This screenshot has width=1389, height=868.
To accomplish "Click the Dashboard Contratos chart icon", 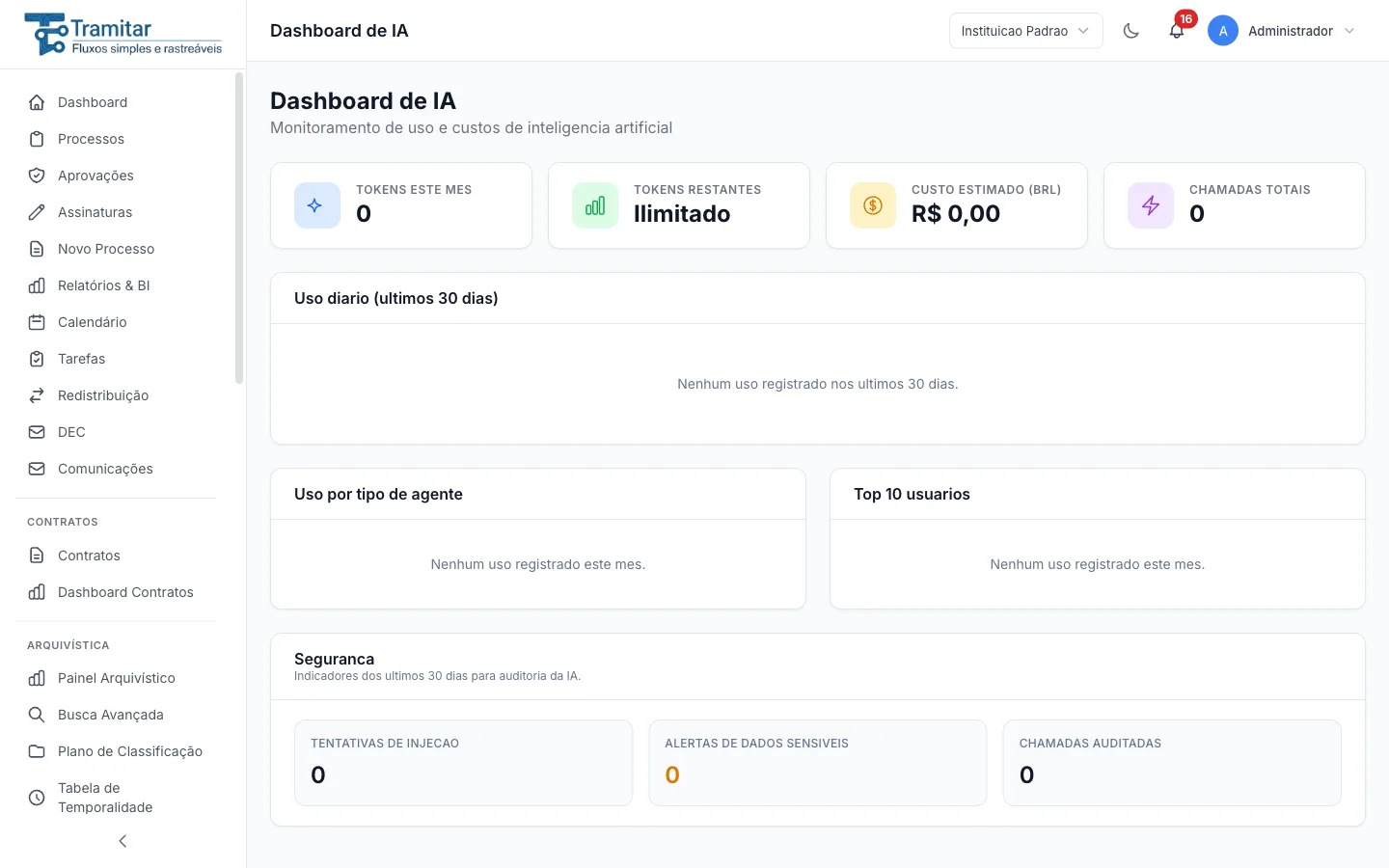I will (37, 592).
